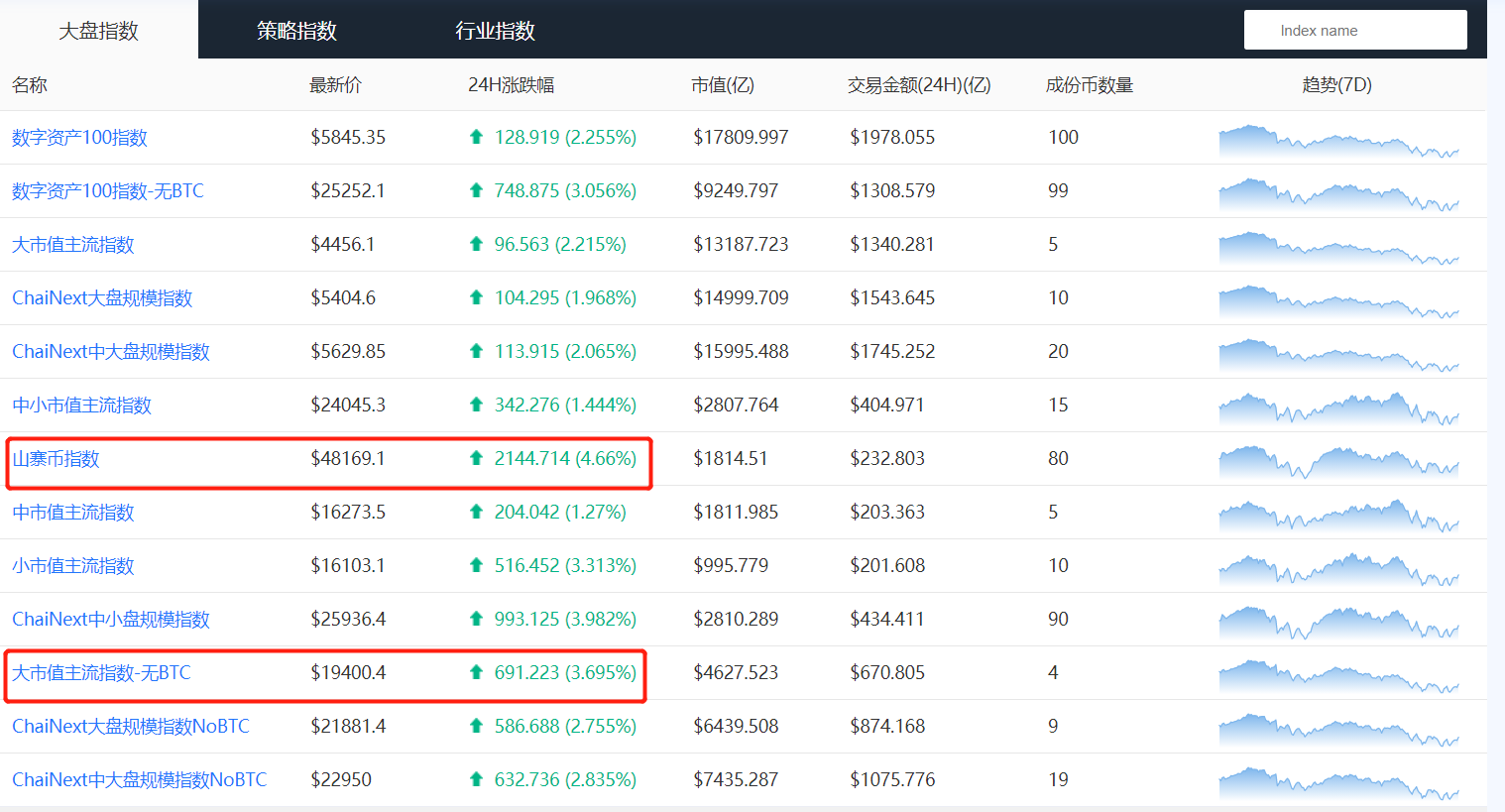Screen dimensions: 1505x812
Task: Click the up arrow beside 748.875 (3.056%)
Action: tap(476, 190)
